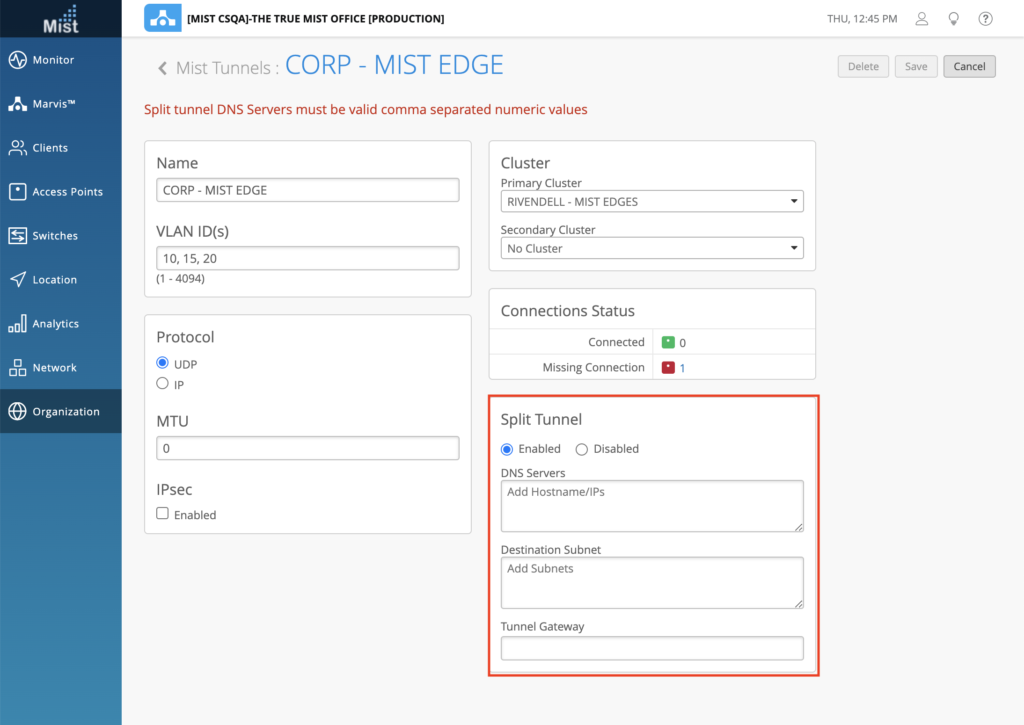This screenshot has width=1024, height=725.
Task: Open the Network menu item
Action: [x=54, y=368]
